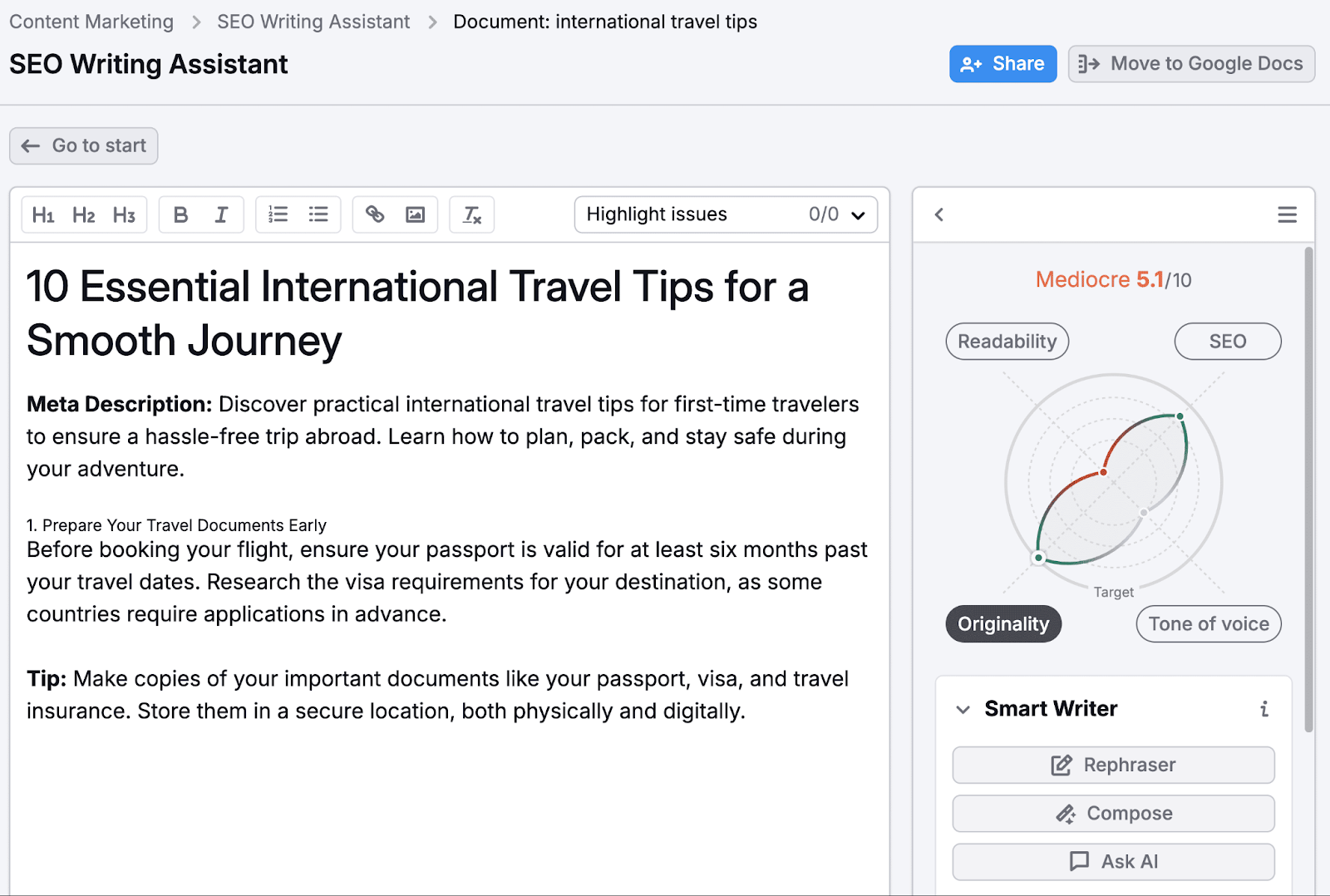Go to start
Image resolution: width=1330 pixels, height=896 pixels.
click(84, 145)
